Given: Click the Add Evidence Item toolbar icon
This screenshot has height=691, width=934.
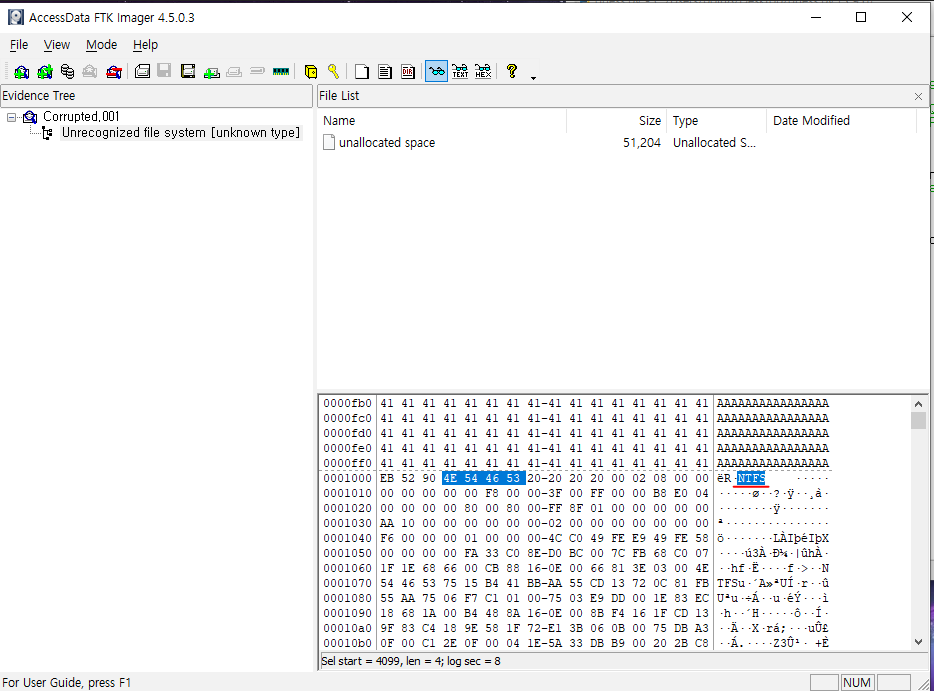Looking at the screenshot, I should [21, 71].
